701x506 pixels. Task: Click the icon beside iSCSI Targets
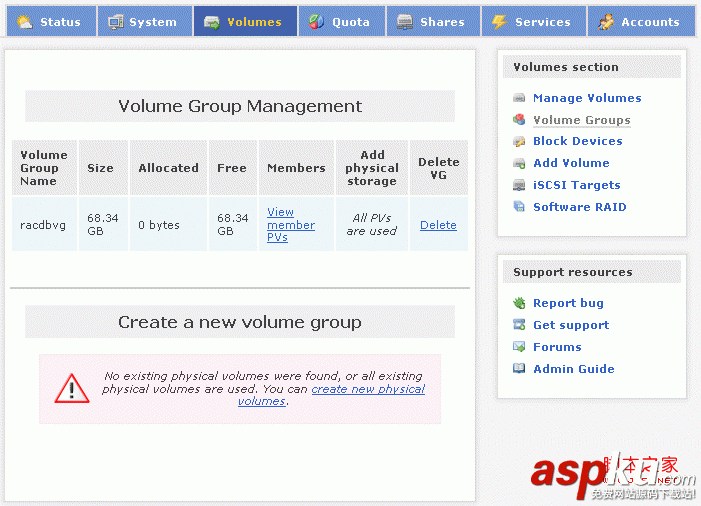519,185
